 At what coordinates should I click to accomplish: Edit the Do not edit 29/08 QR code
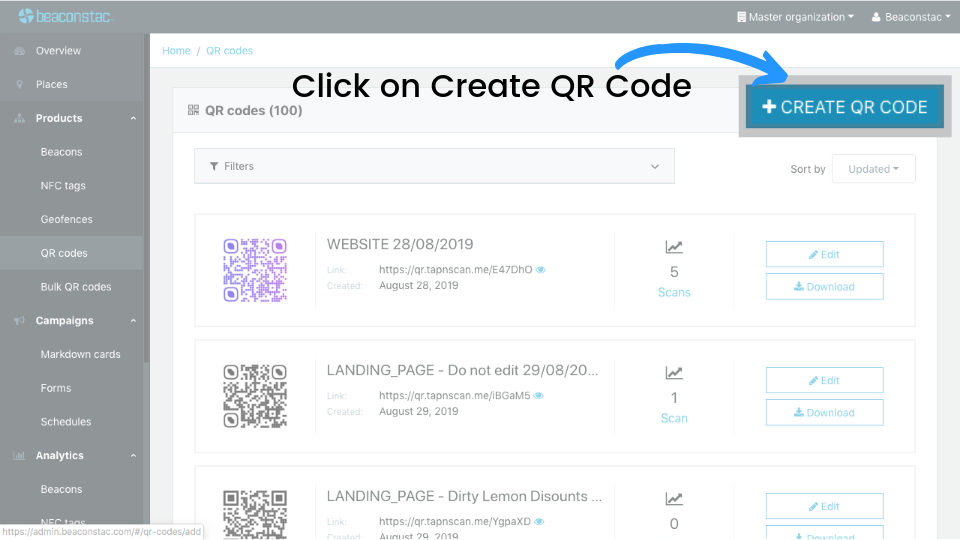[825, 380]
